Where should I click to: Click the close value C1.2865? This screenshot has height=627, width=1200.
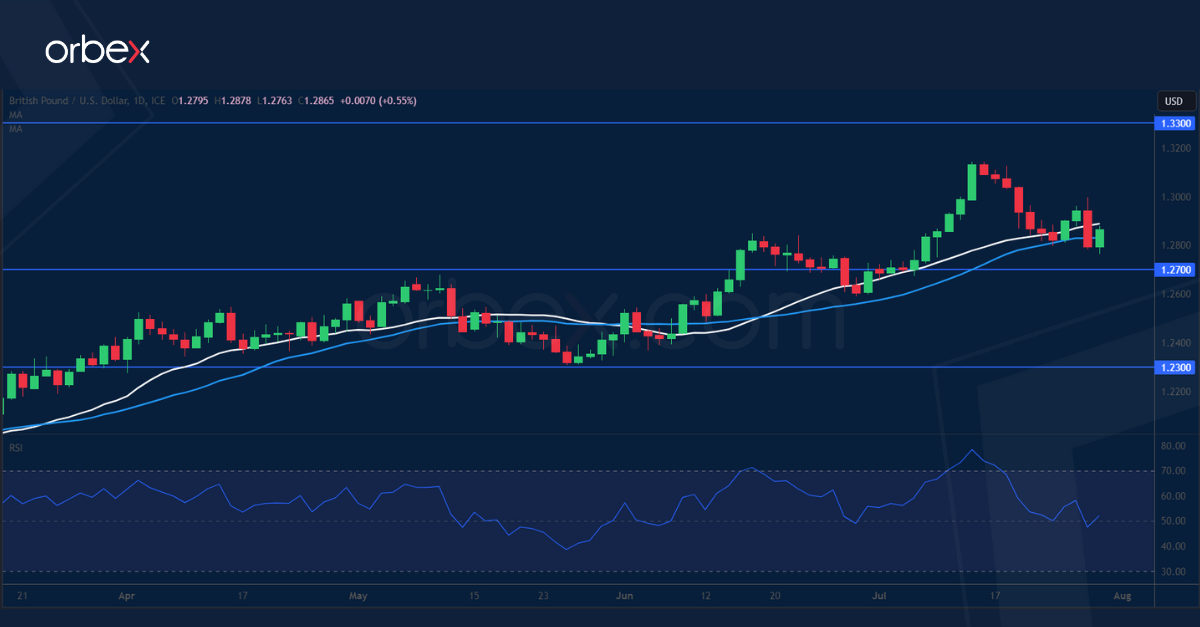tap(317, 101)
